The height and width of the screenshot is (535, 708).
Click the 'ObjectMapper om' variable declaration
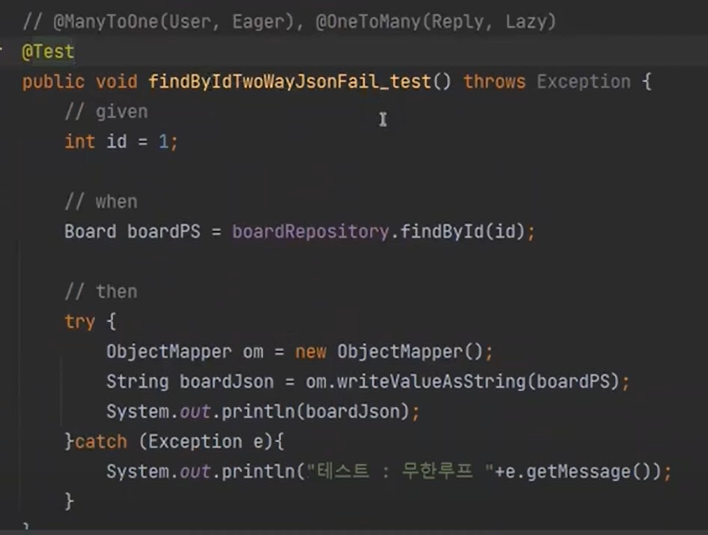[185, 352]
